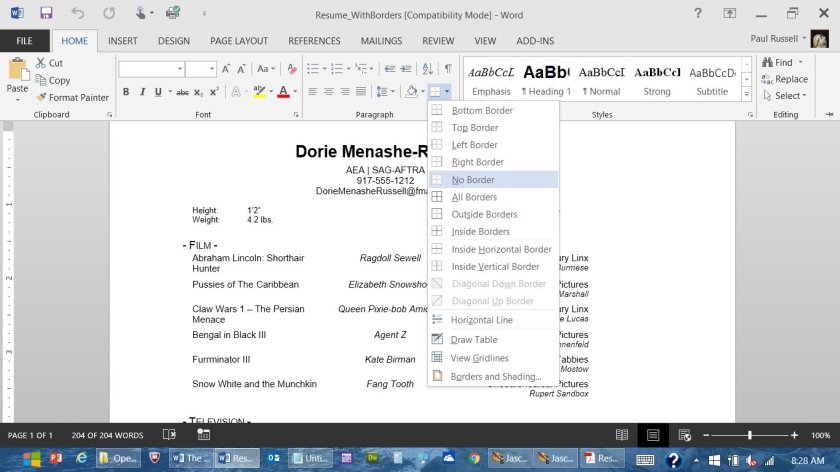Image resolution: width=840 pixels, height=472 pixels.
Task: Switch to Read Mode view in status bar
Action: (622, 435)
